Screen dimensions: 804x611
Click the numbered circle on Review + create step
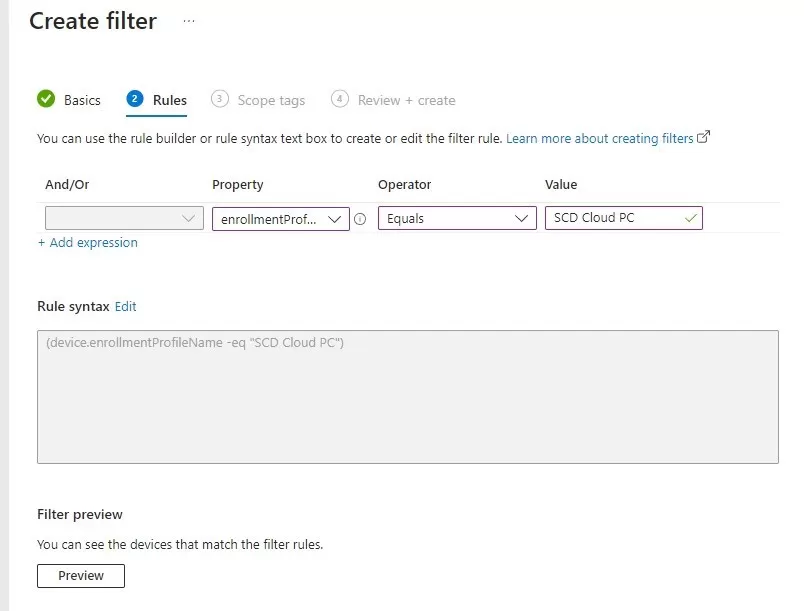(340, 99)
